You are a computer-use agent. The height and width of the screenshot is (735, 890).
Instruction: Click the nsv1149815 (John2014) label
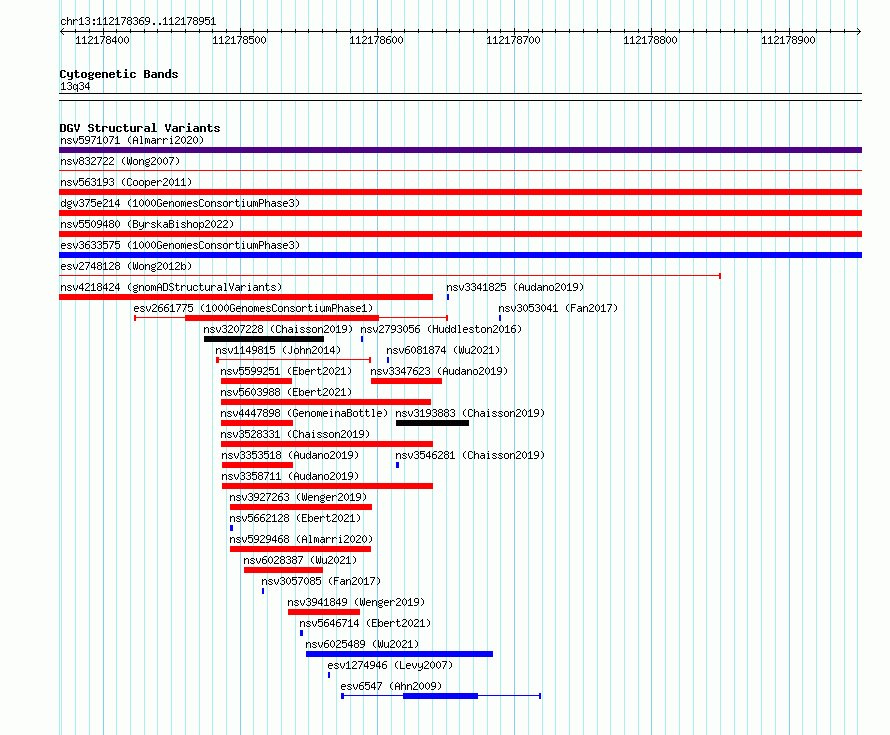278,350
